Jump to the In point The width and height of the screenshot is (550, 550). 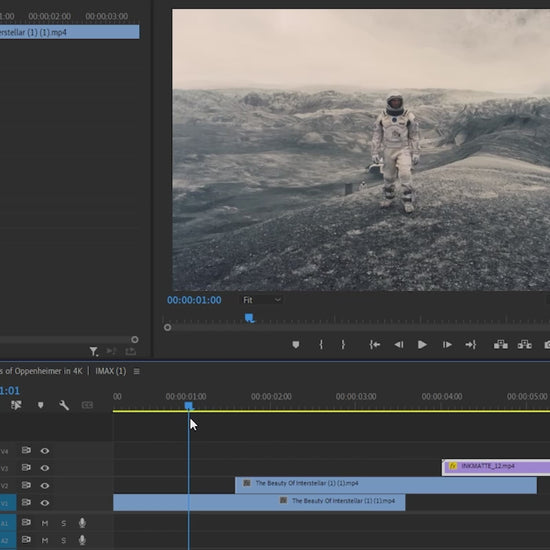pyautogui.click(x=374, y=345)
